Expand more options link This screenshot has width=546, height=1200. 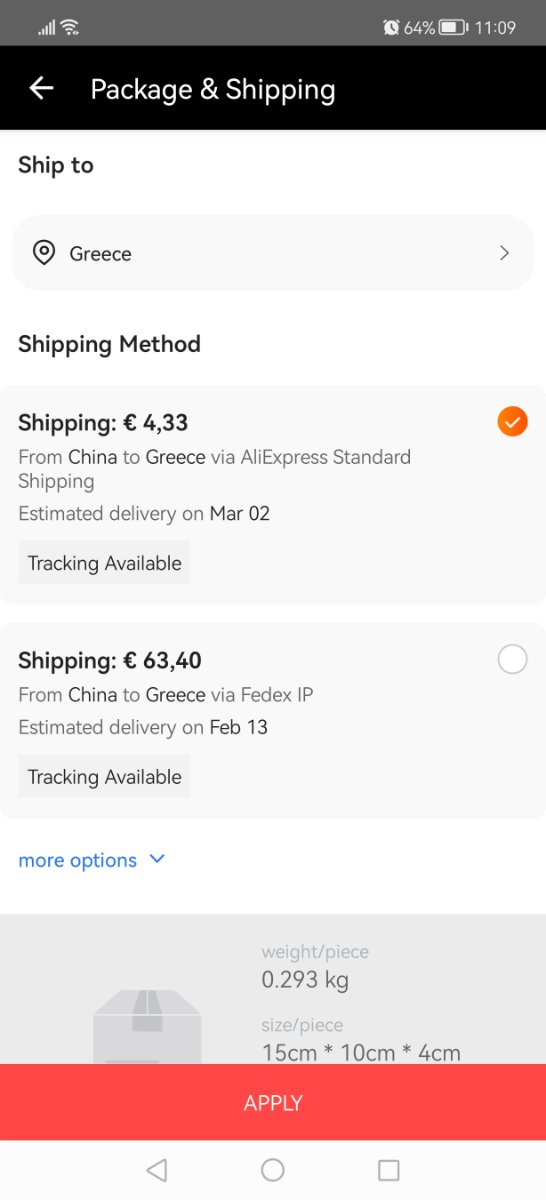click(x=78, y=860)
